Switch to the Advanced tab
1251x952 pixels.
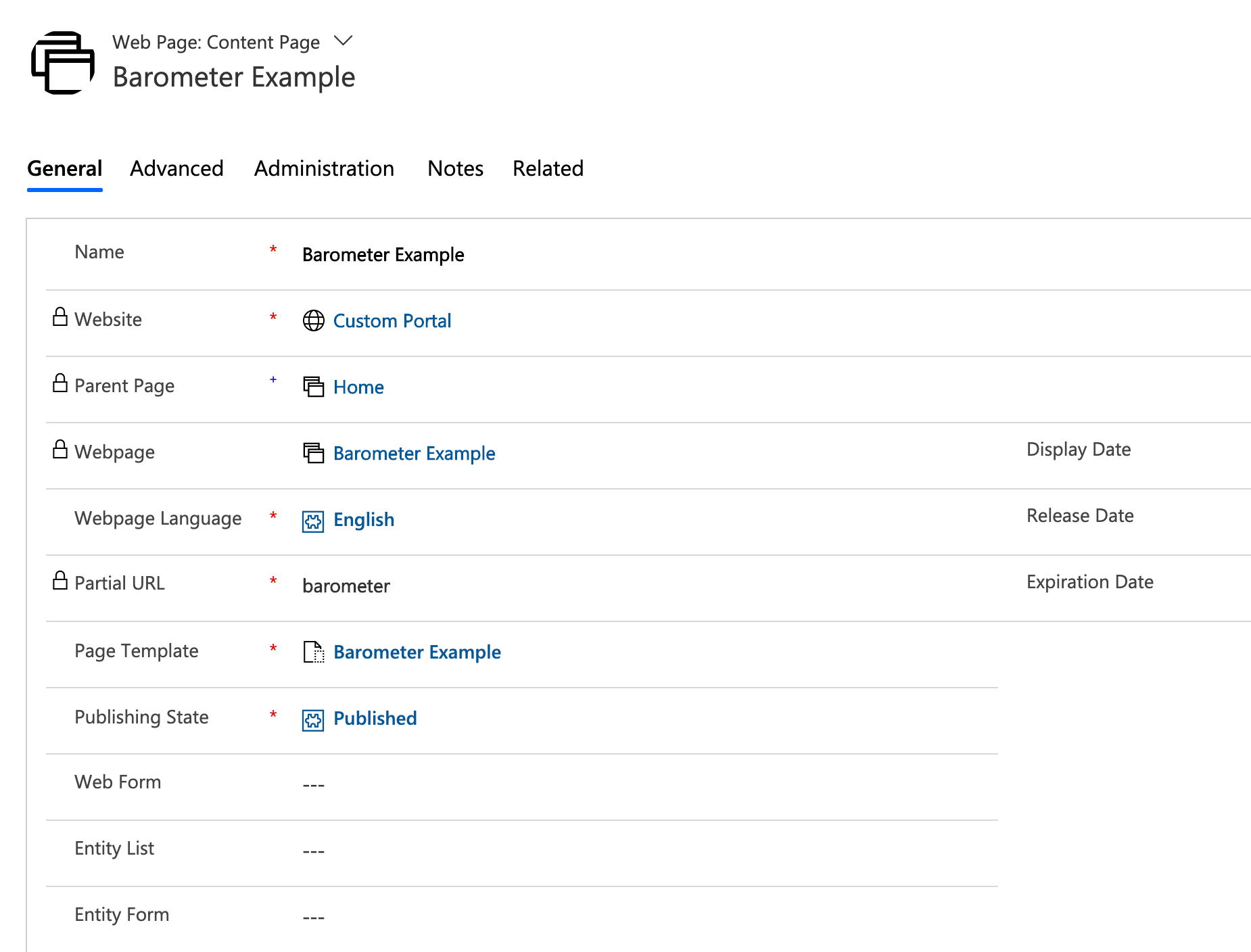pyautogui.click(x=176, y=168)
